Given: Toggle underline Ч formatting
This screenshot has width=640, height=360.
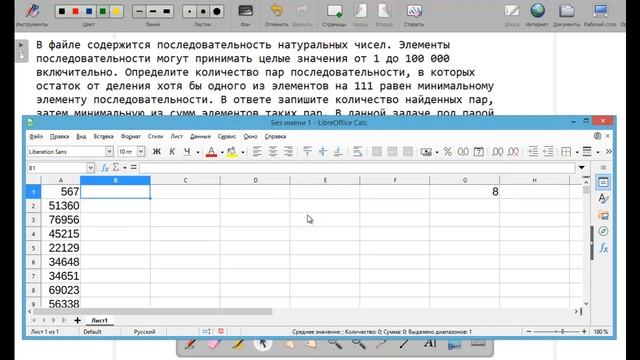Looking at the screenshot, I should 187,152.
